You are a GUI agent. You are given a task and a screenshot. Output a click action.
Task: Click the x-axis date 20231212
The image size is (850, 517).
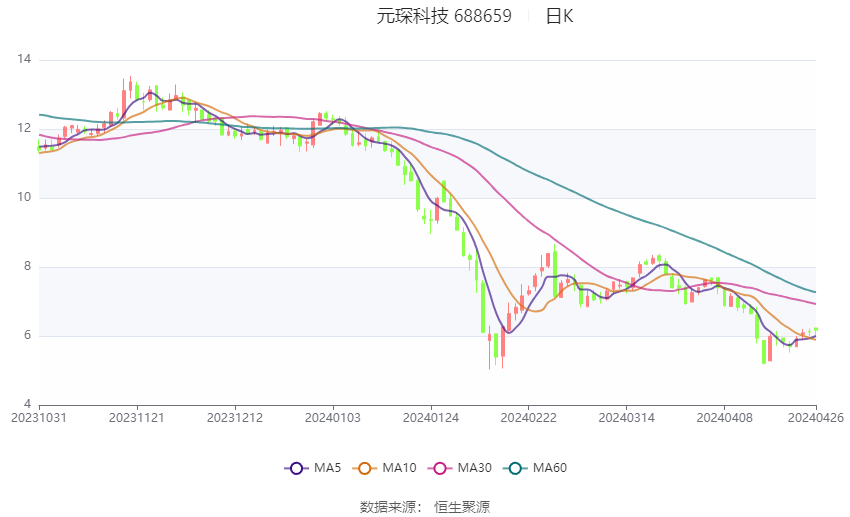(x=235, y=418)
